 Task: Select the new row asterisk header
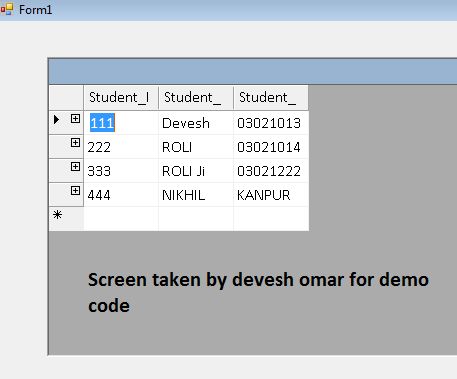coord(66,218)
